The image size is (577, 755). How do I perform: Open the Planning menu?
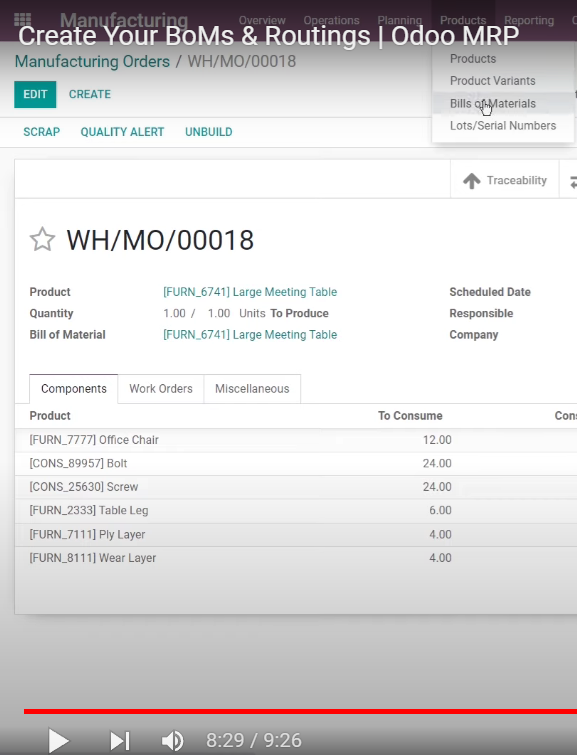[400, 20]
